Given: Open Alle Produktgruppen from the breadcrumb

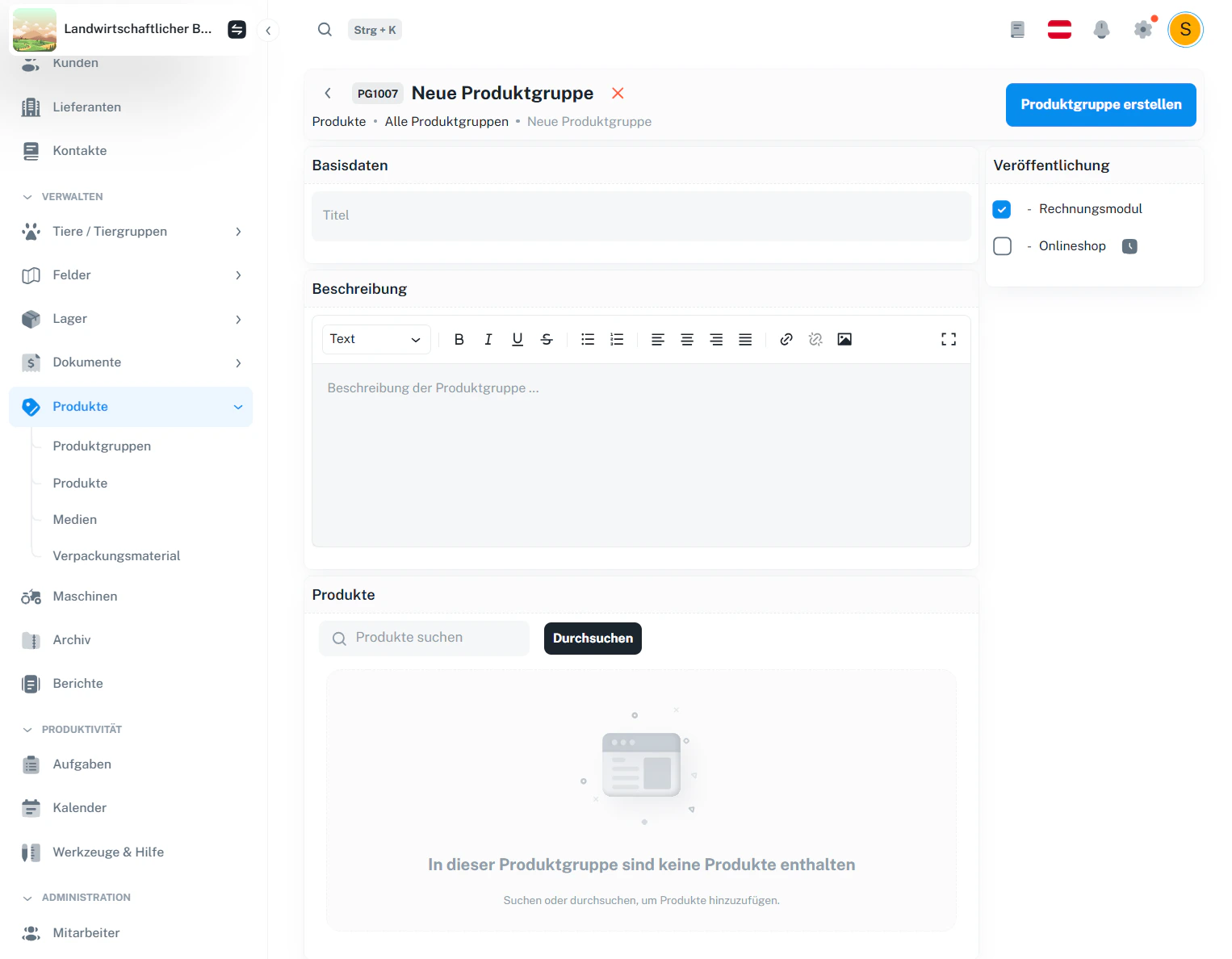Looking at the screenshot, I should coord(446,121).
